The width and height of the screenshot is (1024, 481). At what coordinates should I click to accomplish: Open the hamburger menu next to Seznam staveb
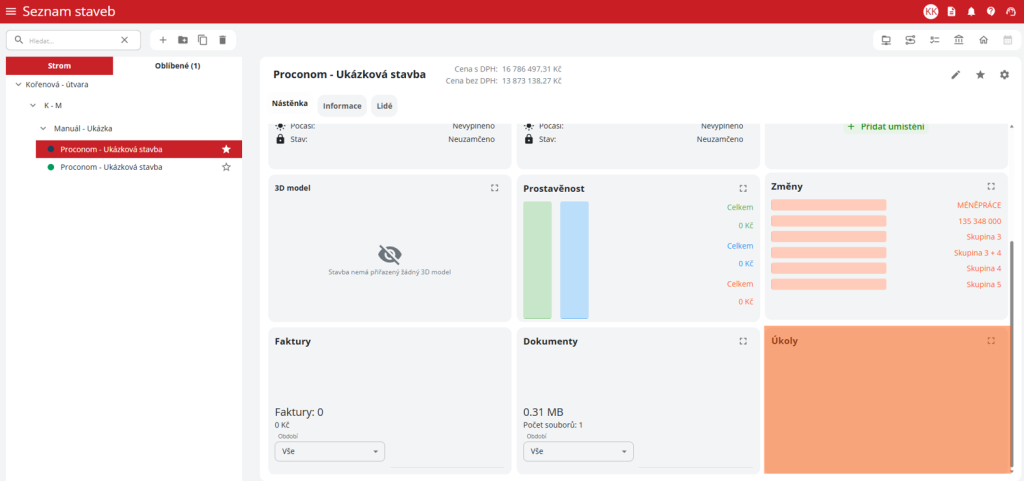click(x=11, y=11)
